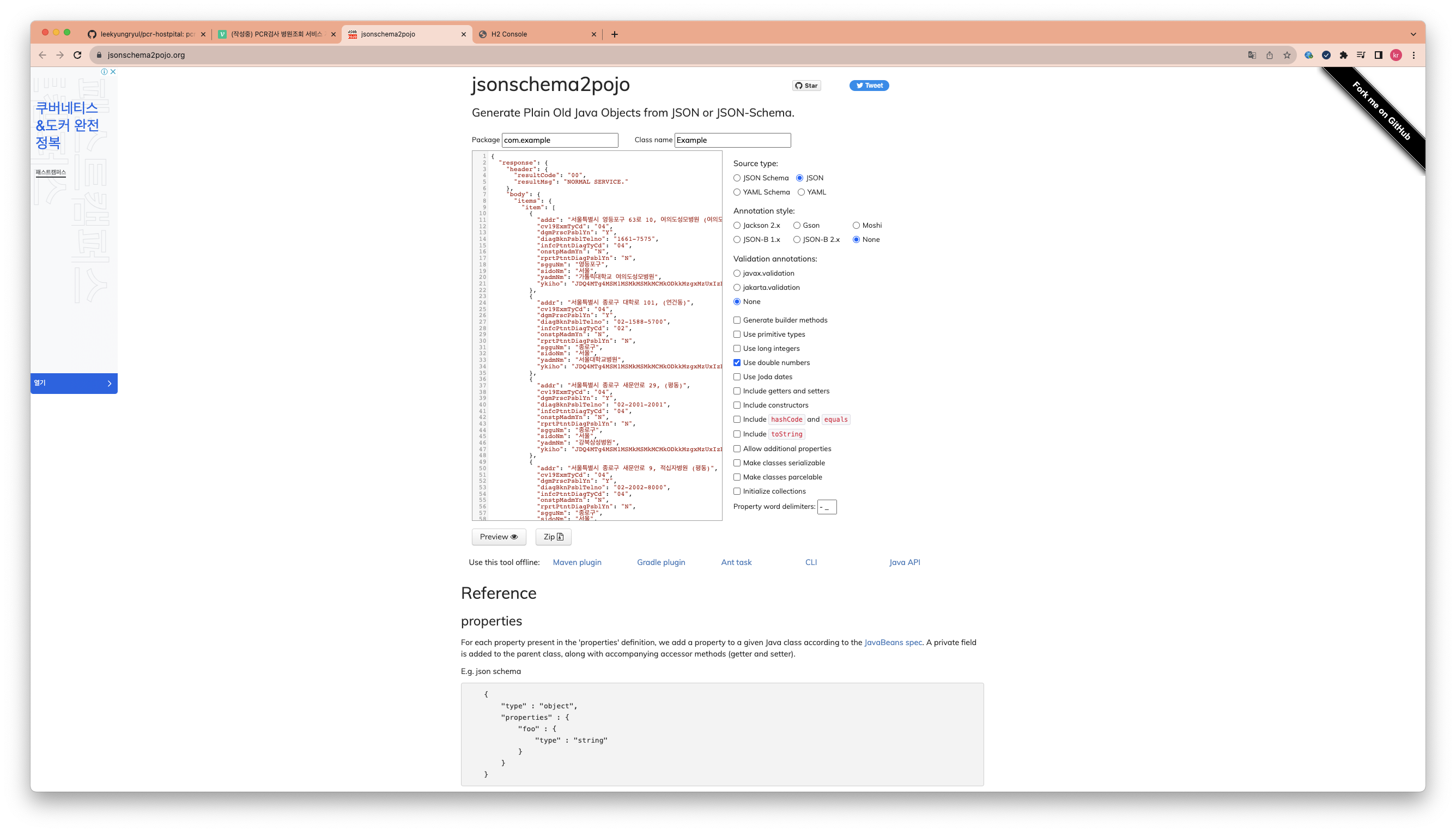The width and height of the screenshot is (1456, 832).
Task: Close the advertisement with X icon
Action: coord(113,72)
